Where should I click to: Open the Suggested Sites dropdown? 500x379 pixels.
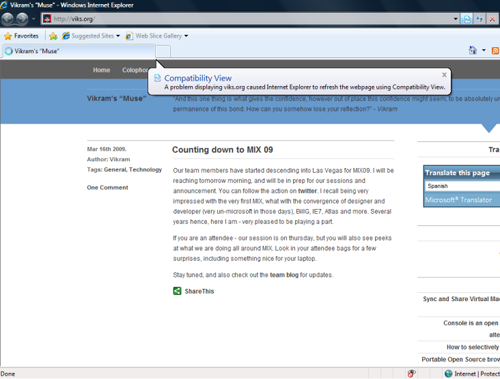91,36
